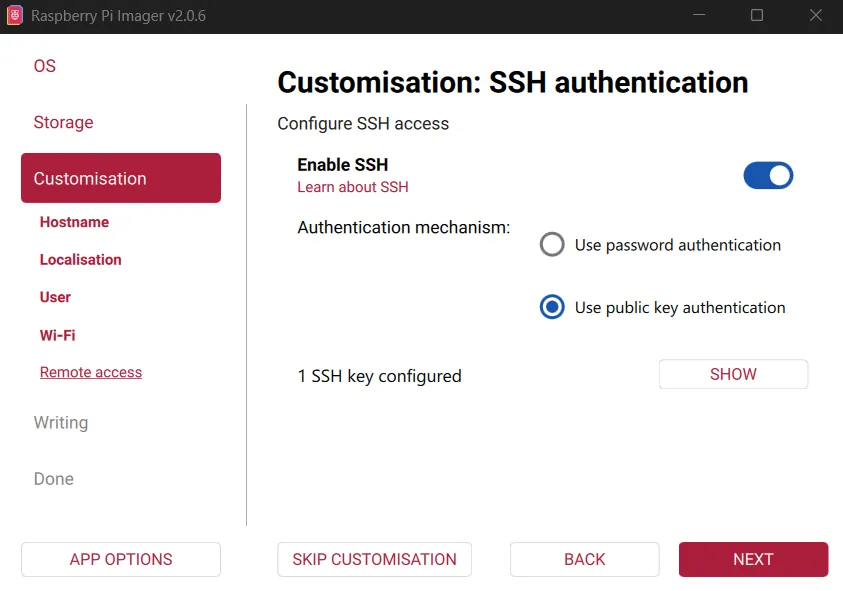Screen dimensions: 843x591
Task: Proceed by clicking NEXT
Action: [x=753, y=559]
